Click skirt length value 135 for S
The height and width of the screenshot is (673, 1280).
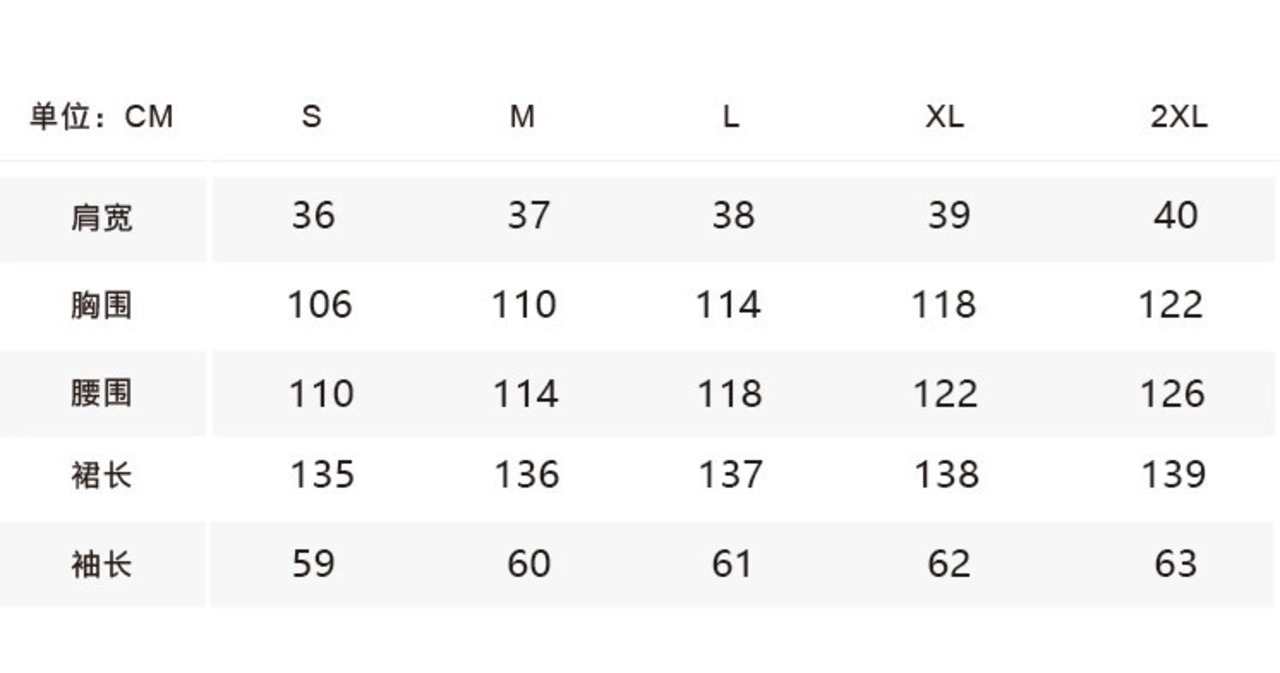pyautogui.click(x=322, y=474)
